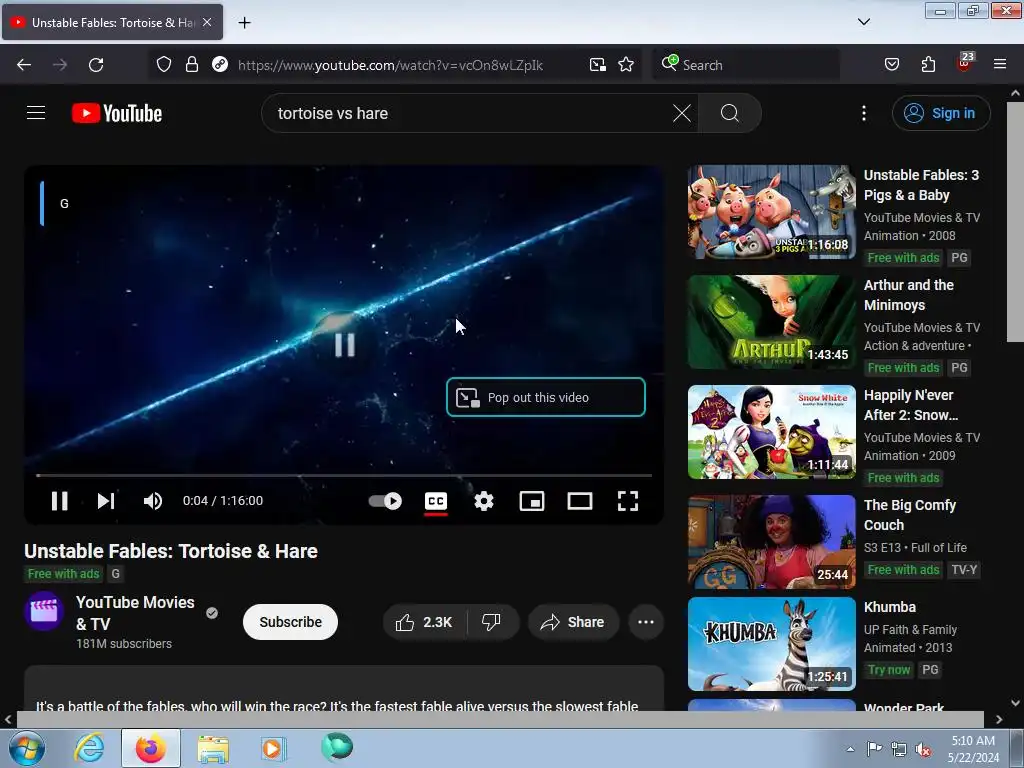Open the Firefox application menu
The width and height of the screenshot is (1024, 768).
(x=1000, y=65)
